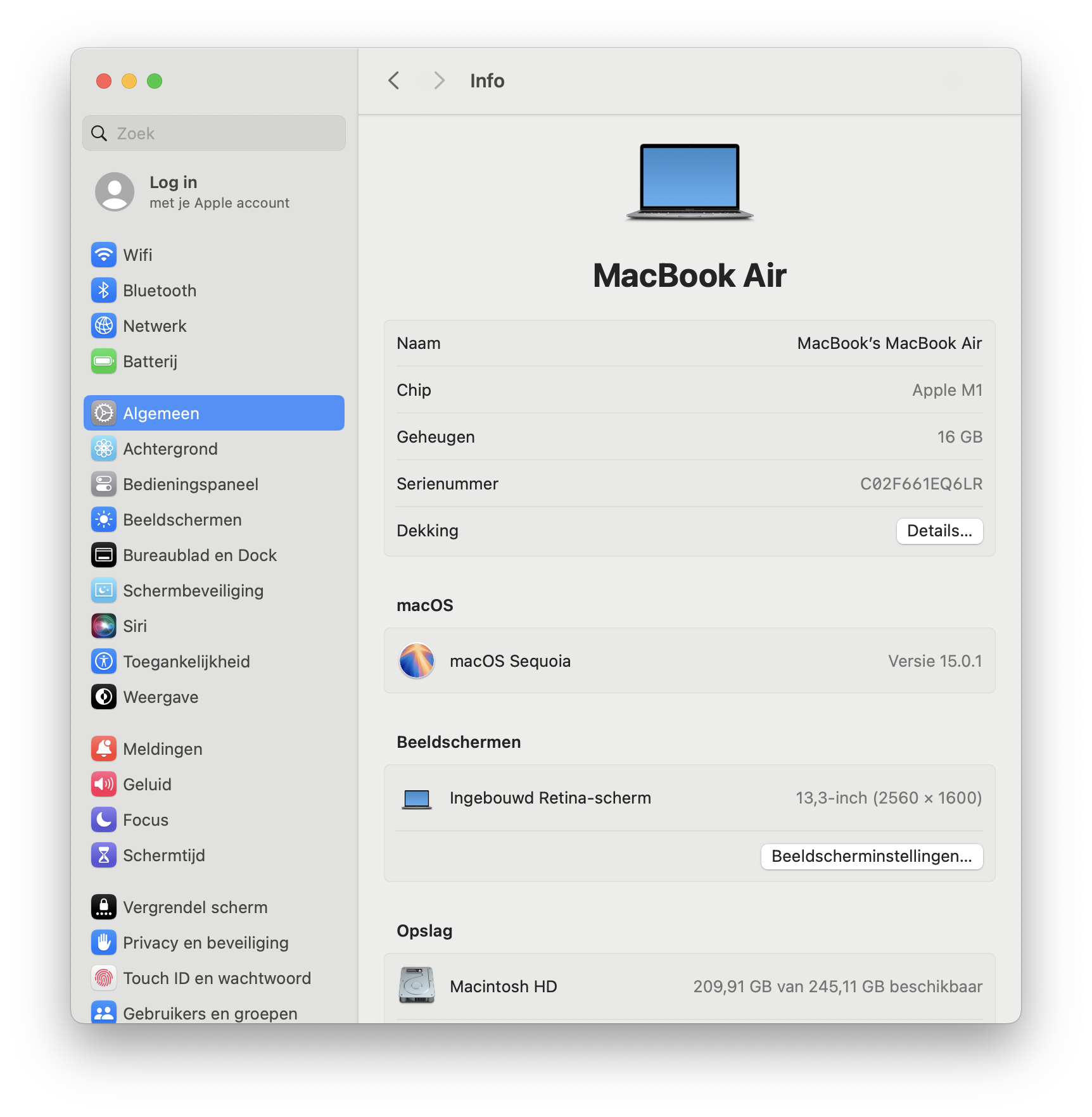The image size is (1092, 1117).
Task: Open Beeldscherminstellingen button
Action: click(x=872, y=857)
